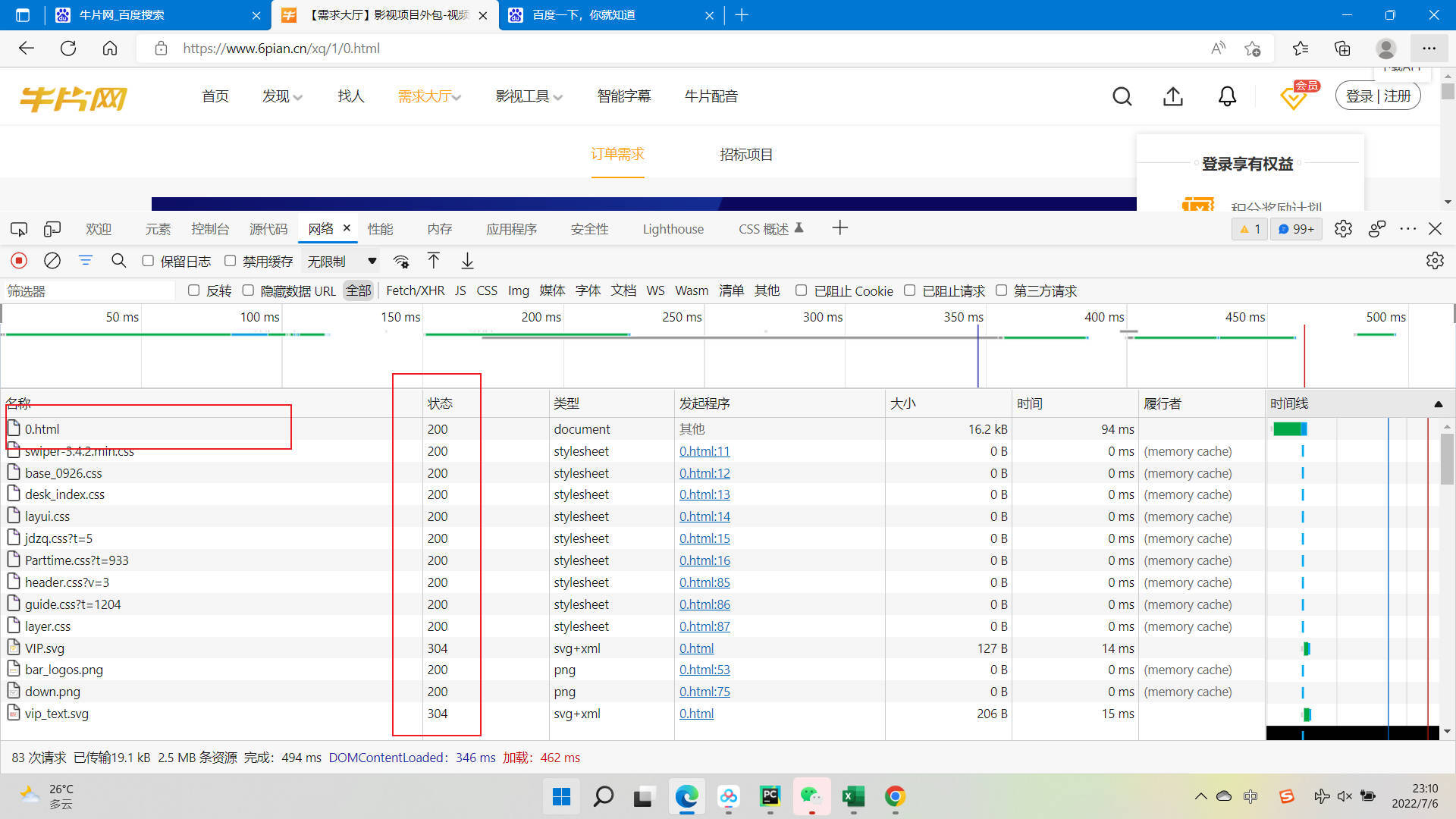Select the Fetch/XHR filter type
This screenshot has width=1456, height=819.
415,290
